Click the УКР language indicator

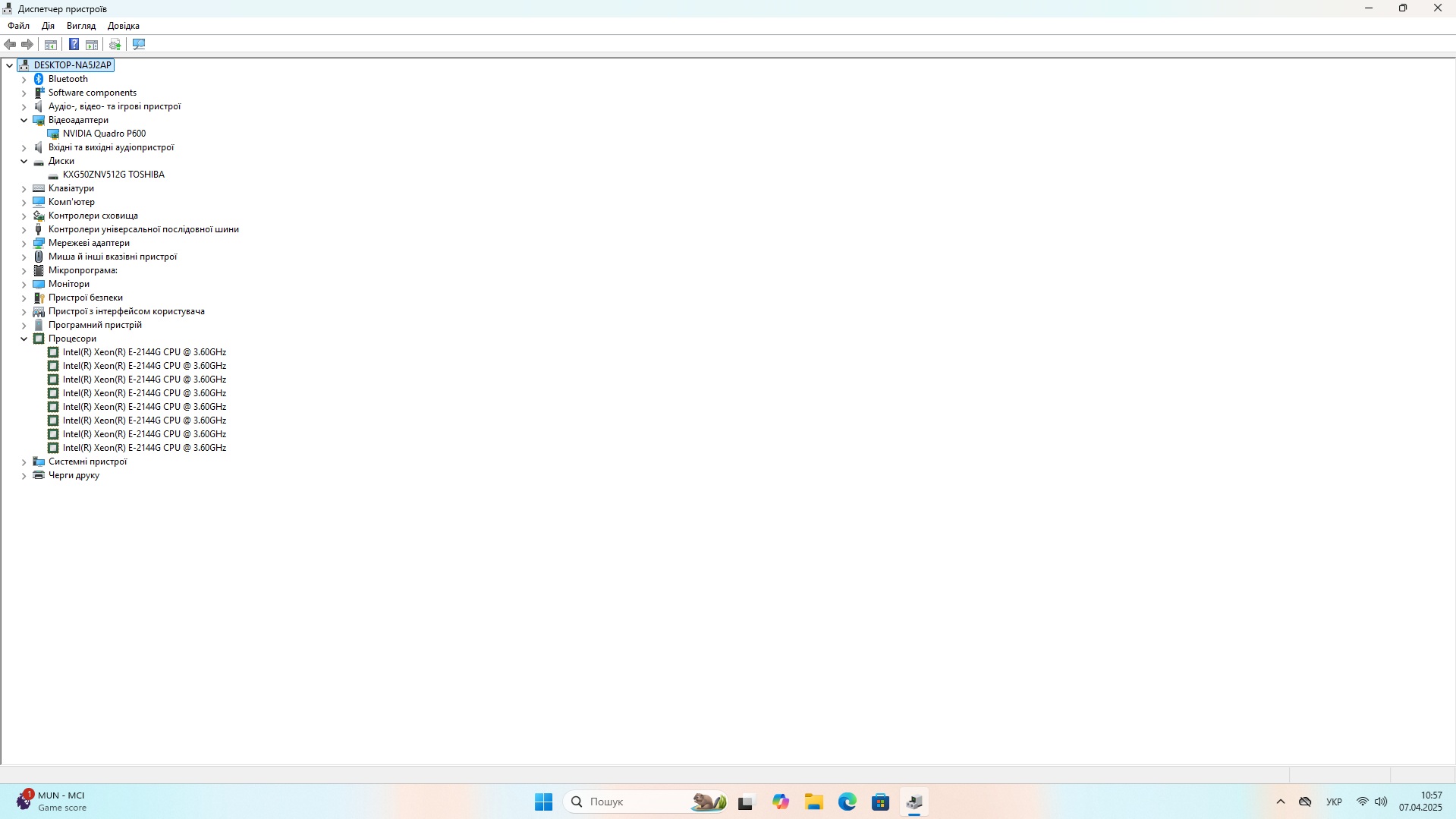(x=1334, y=802)
